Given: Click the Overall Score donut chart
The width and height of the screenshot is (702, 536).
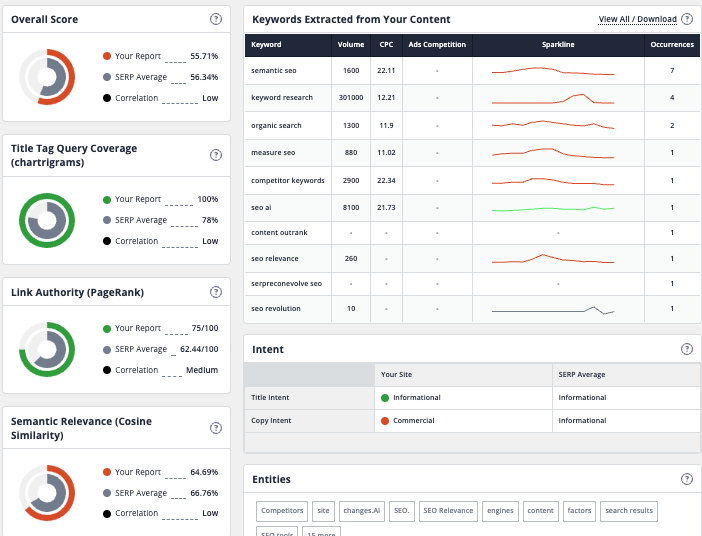Looking at the screenshot, I should point(47,77).
